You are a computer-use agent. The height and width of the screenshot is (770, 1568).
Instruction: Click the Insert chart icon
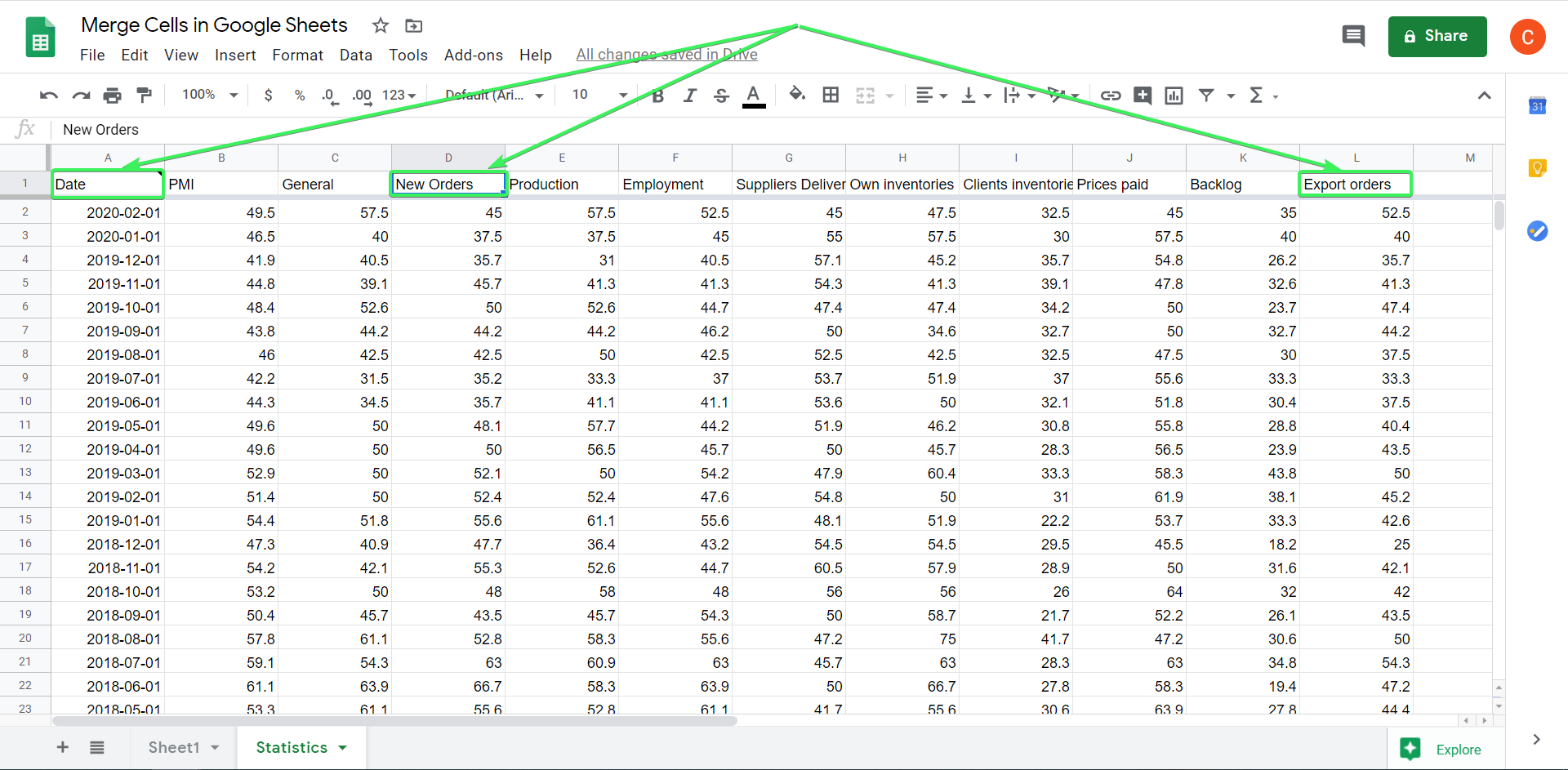(1174, 95)
